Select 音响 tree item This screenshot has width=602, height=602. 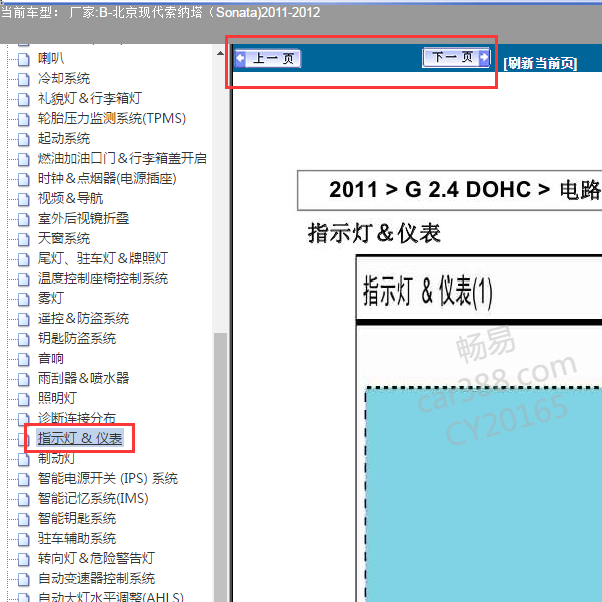[x=51, y=358]
